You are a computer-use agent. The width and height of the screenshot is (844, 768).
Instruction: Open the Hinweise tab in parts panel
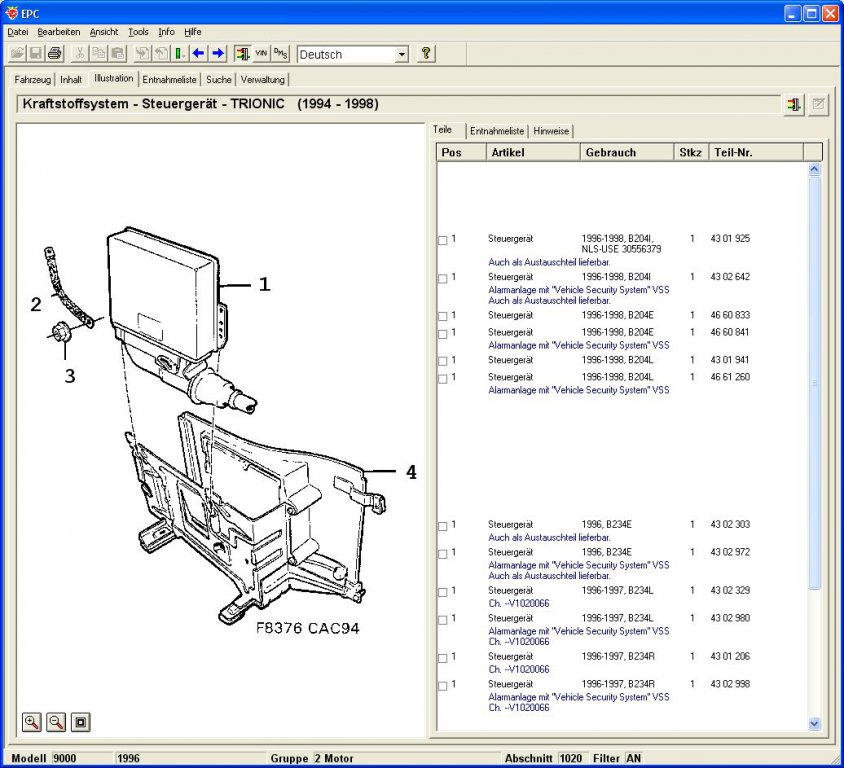click(551, 131)
